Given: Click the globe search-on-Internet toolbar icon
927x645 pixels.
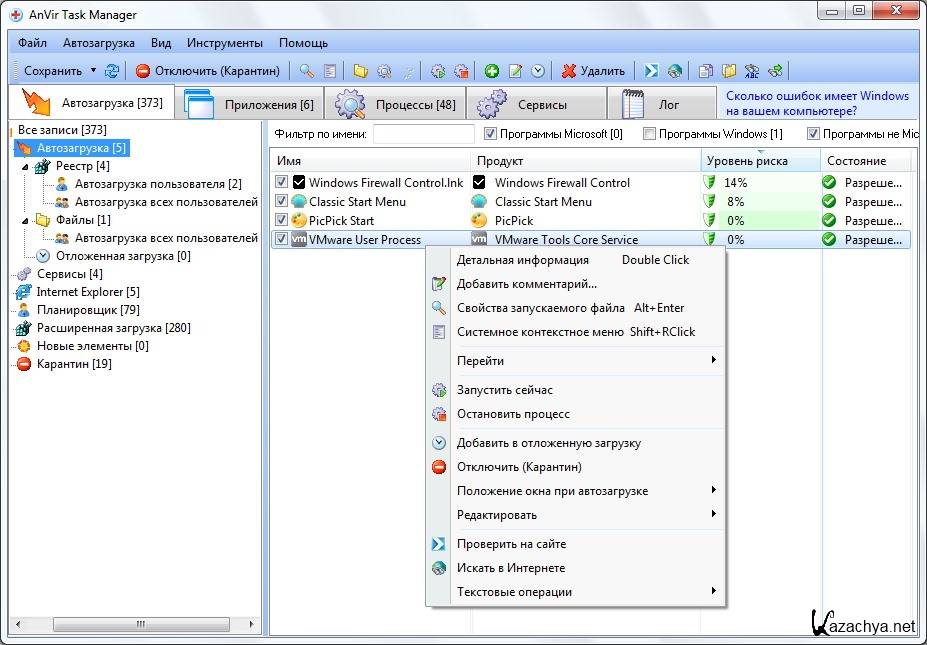Looking at the screenshot, I should coord(675,71).
